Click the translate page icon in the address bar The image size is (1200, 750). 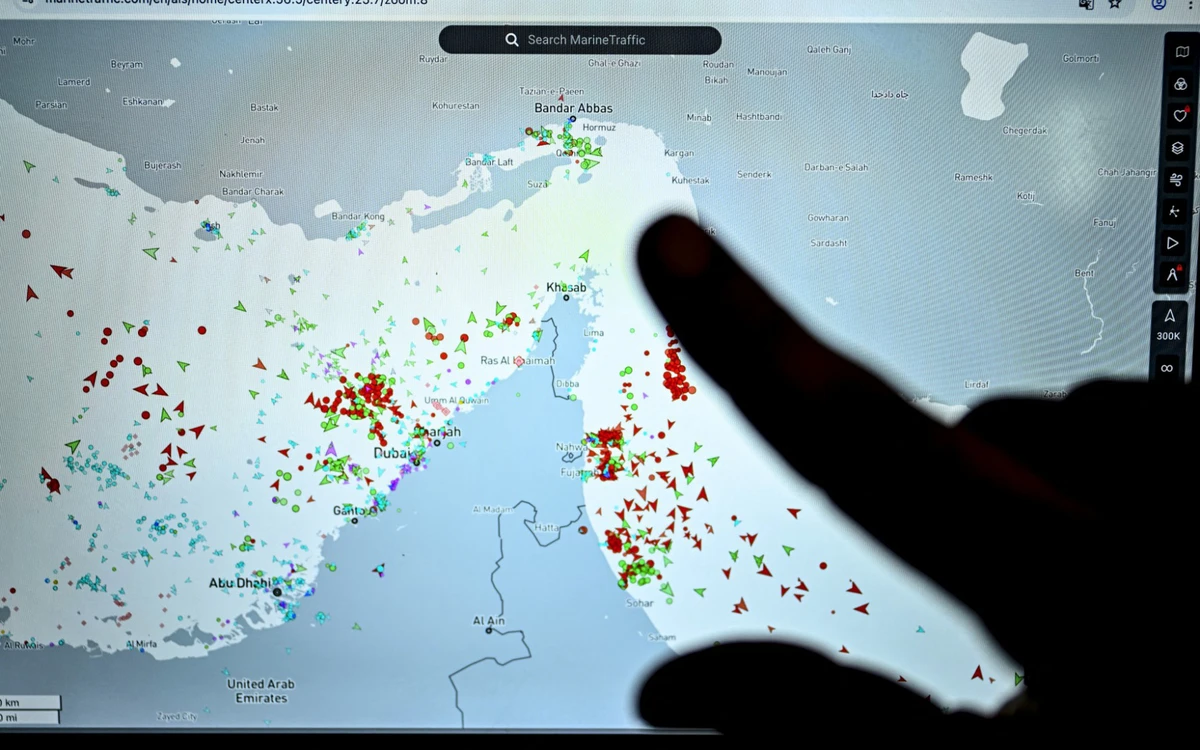pos(1086,4)
